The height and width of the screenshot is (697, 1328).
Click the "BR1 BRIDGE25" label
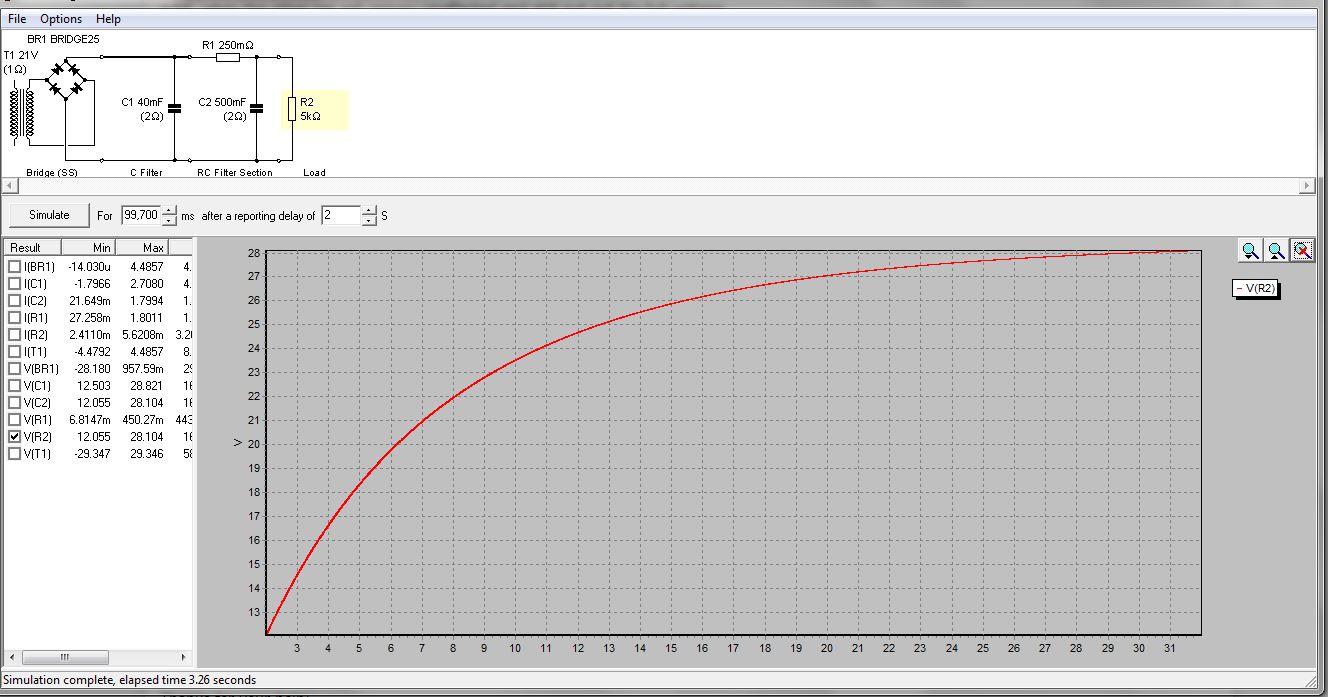pos(64,38)
